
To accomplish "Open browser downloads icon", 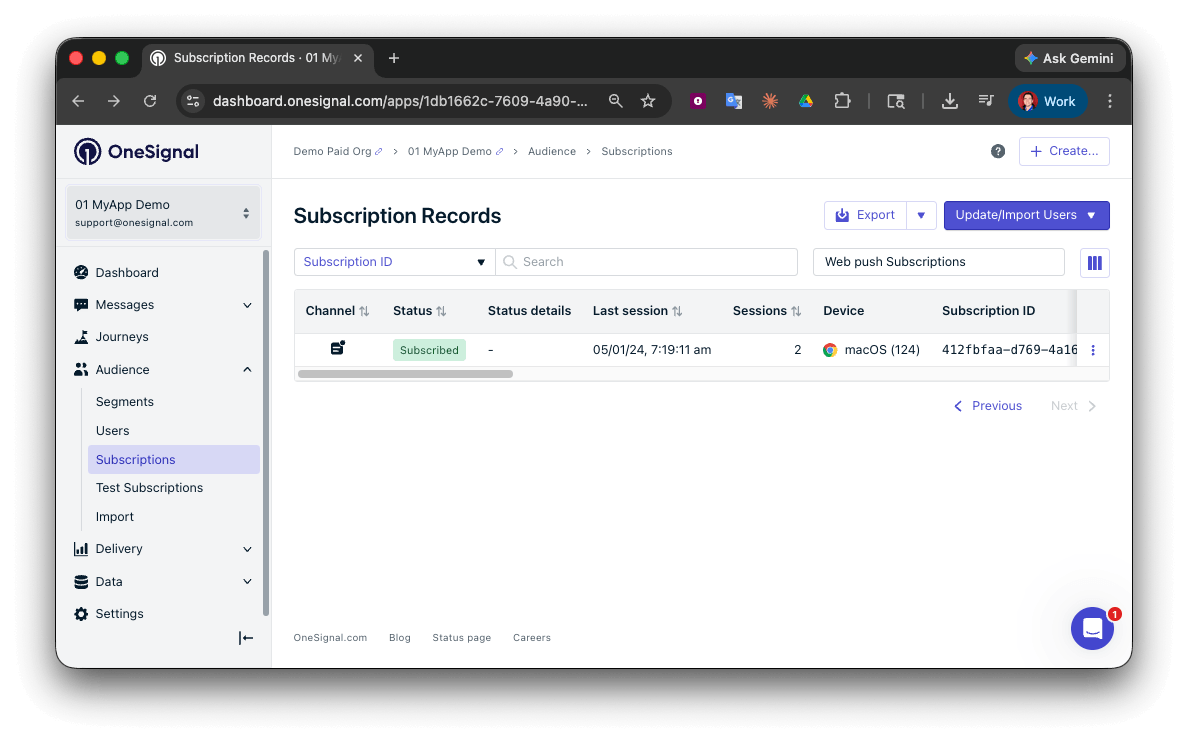I will pos(949,101).
